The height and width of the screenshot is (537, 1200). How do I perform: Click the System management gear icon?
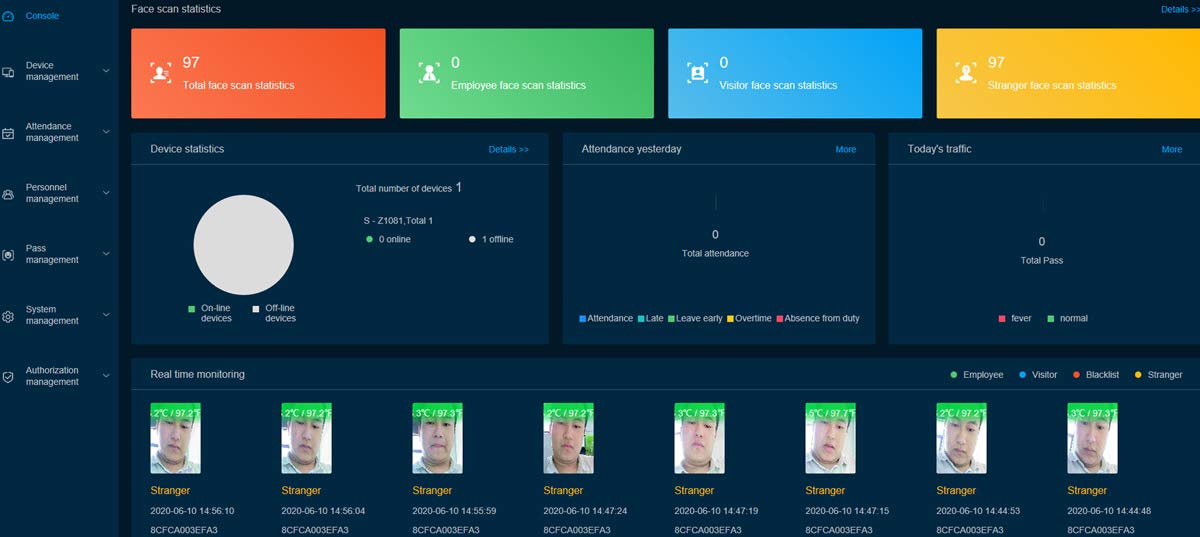click(x=8, y=316)
